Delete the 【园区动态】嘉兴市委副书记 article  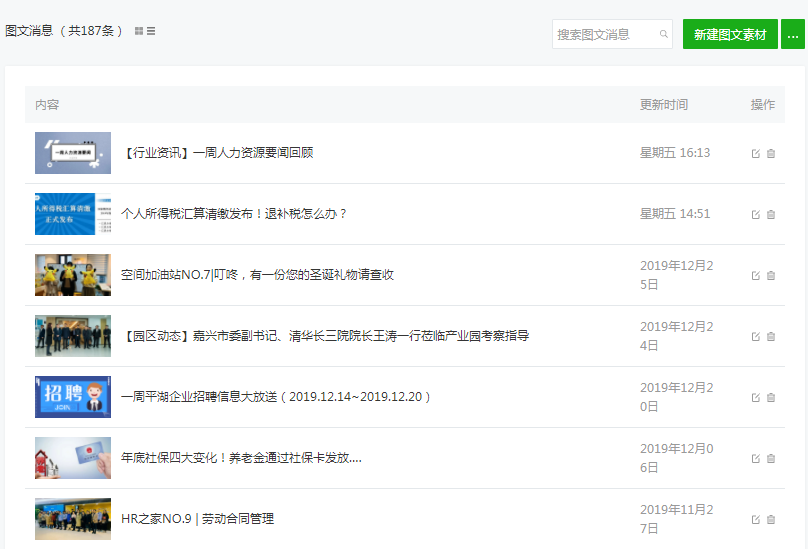click(771, 336)
